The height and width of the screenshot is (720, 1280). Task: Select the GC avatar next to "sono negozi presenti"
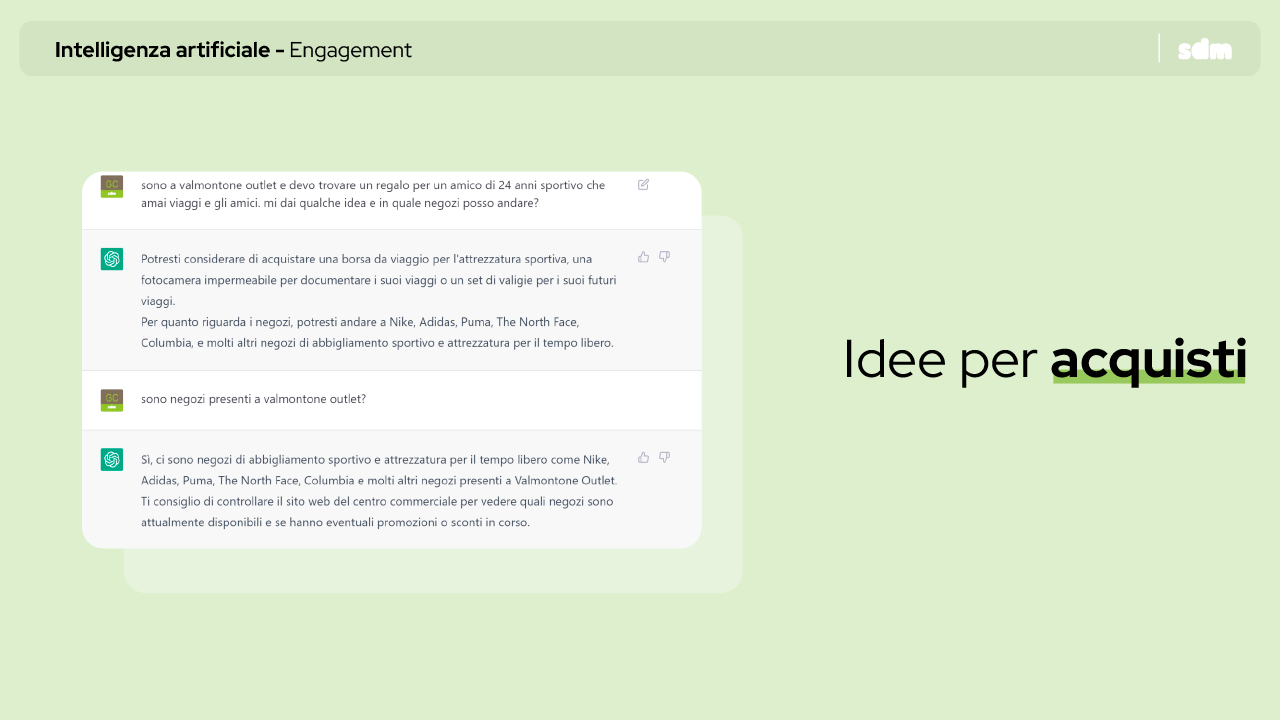[x=112, y=400]
